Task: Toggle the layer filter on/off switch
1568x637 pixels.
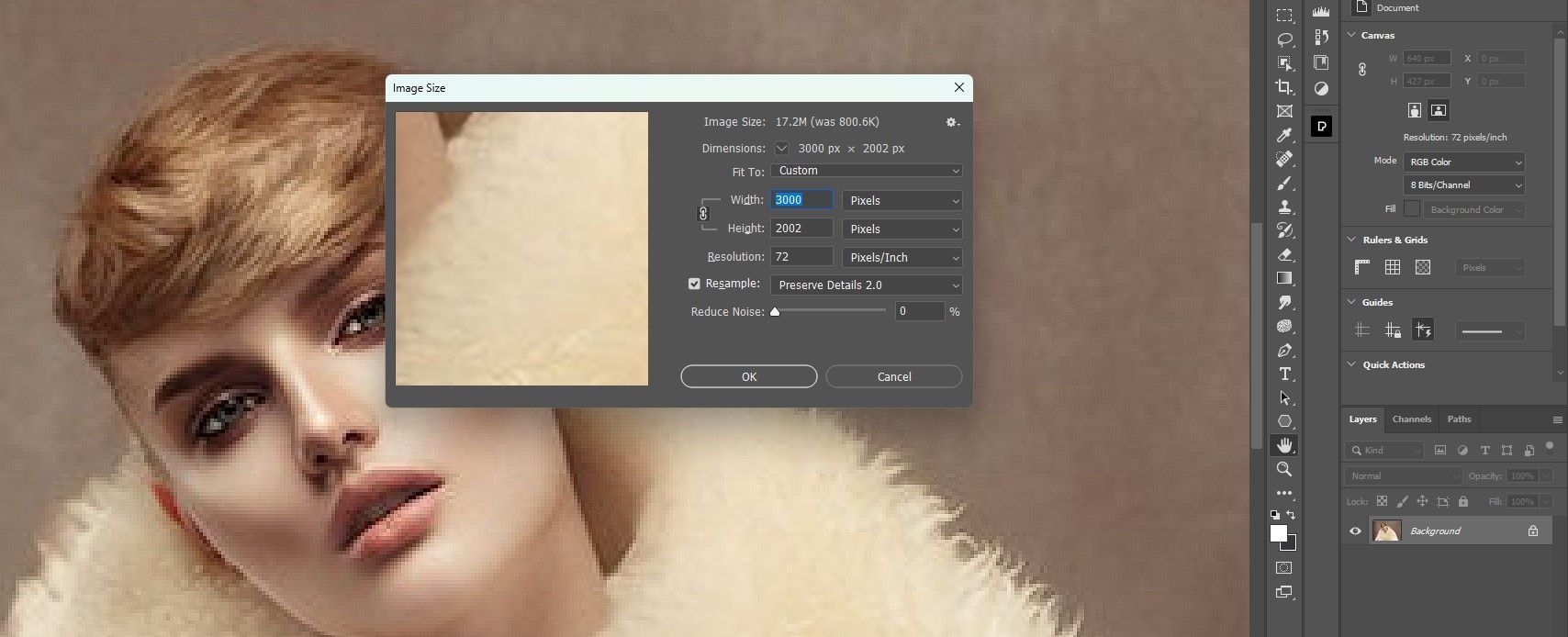Action: (1550, 448)
